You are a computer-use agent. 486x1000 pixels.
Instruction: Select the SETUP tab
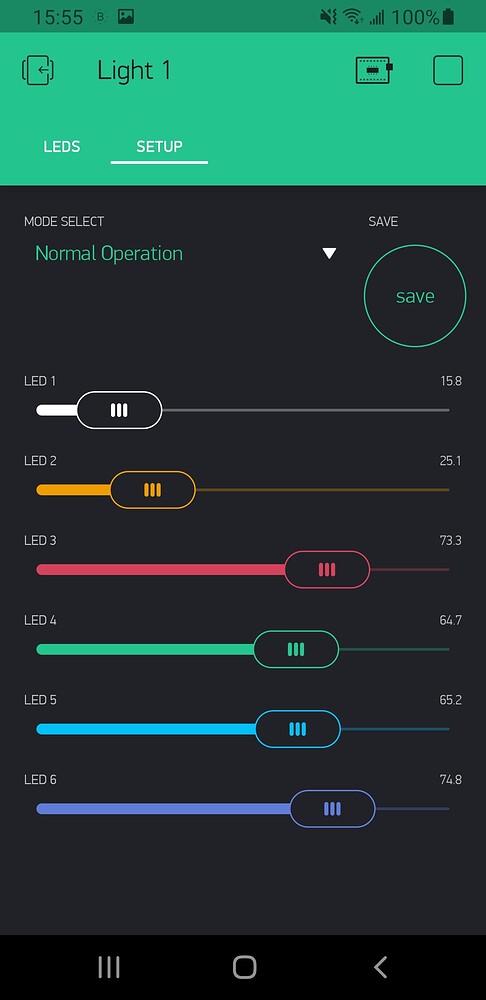click(x=159, y=147)
